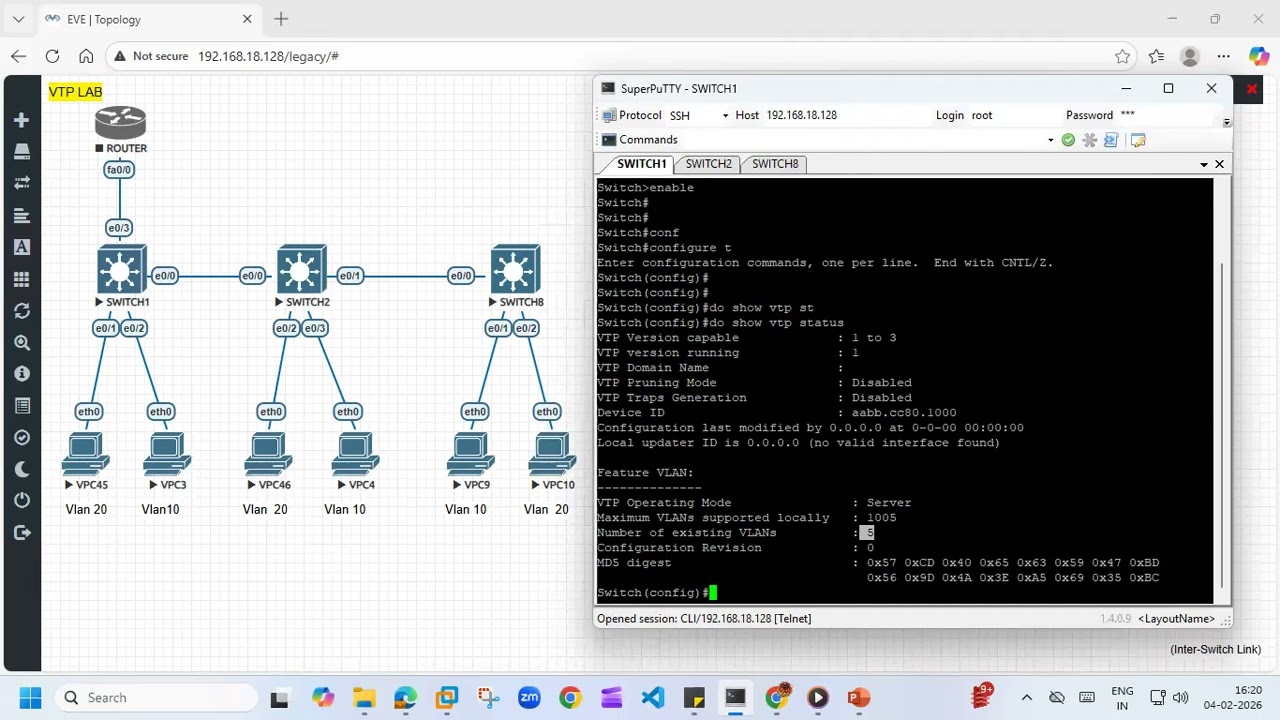Open the Nodes list icon in EVE sidebar

[x=22, y=152]
